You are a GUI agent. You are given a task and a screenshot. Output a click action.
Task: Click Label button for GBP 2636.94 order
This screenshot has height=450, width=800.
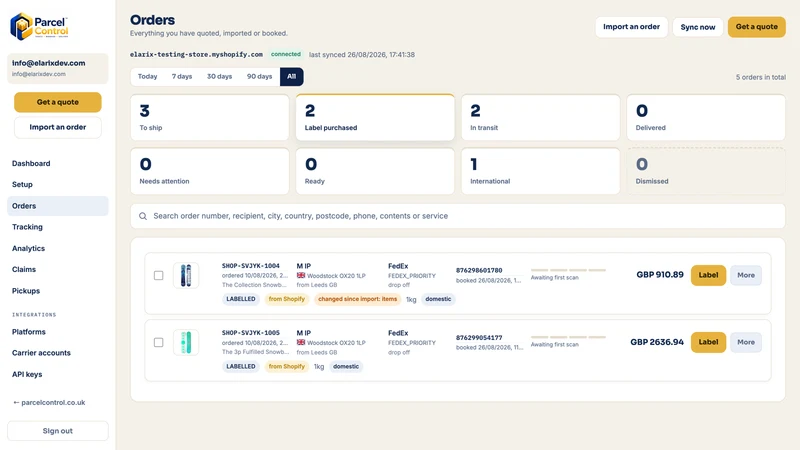(x=708, y=342)
